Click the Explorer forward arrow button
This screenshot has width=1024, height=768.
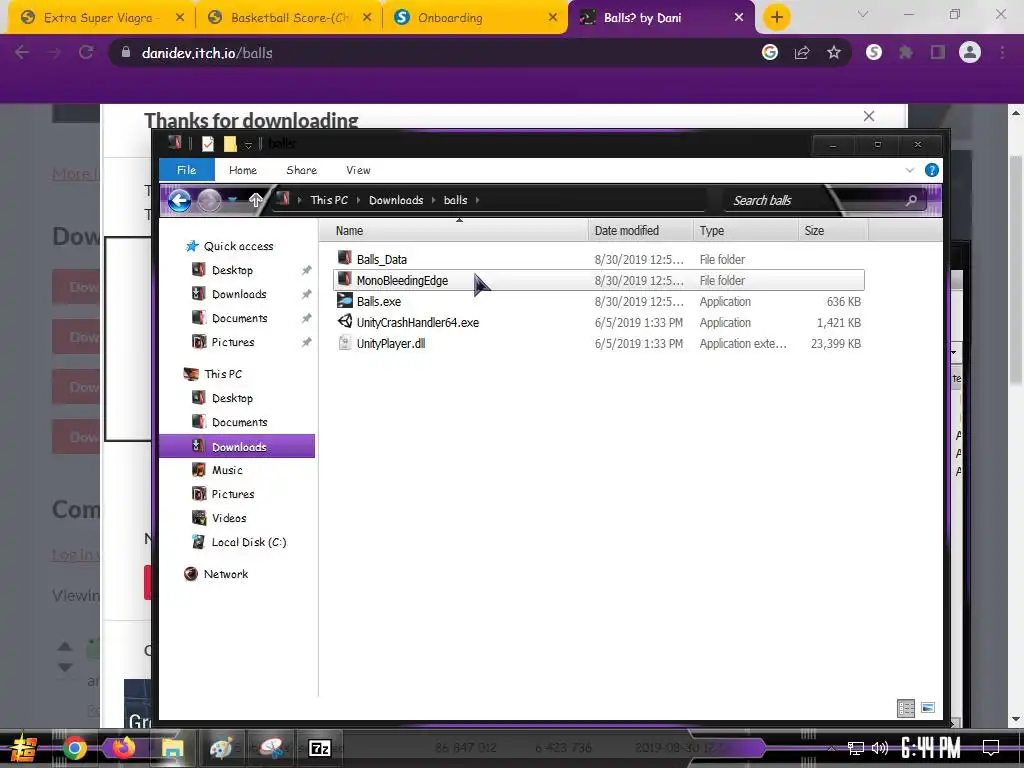click(210, 200)
